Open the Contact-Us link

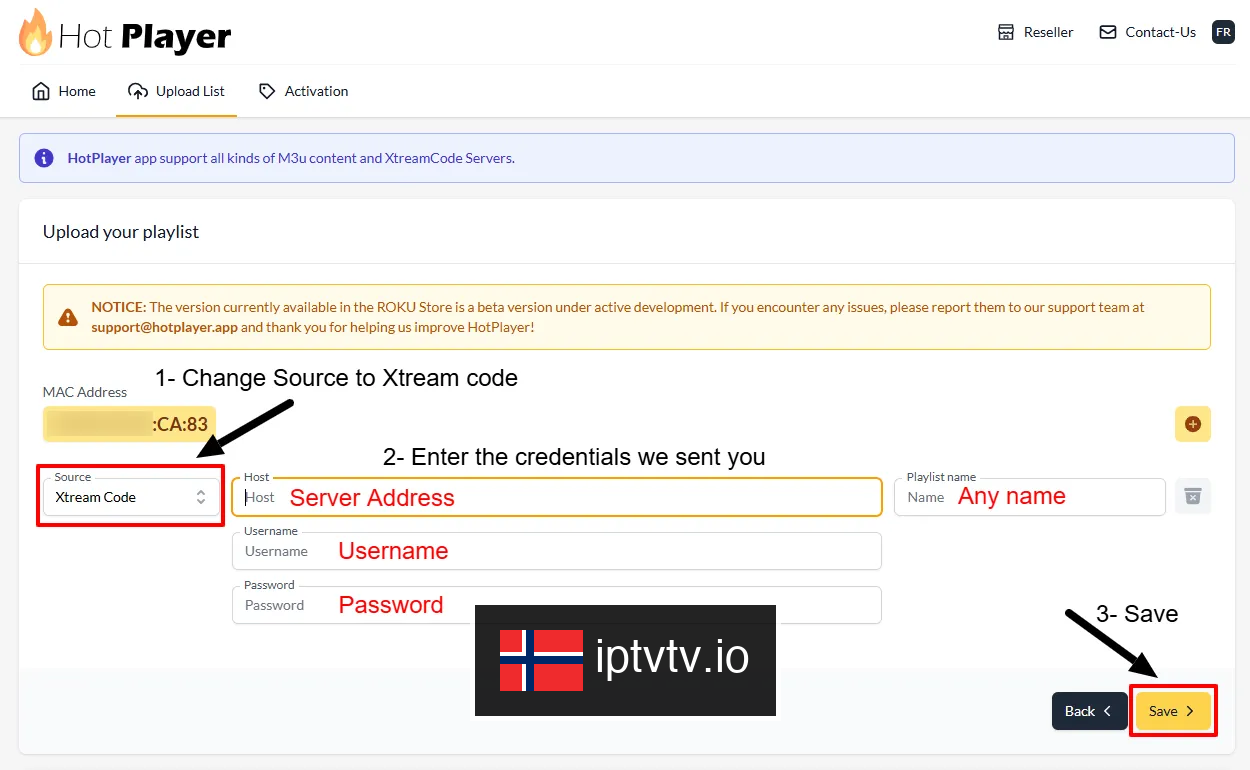pyautogui.click(x=1147, y=32)
